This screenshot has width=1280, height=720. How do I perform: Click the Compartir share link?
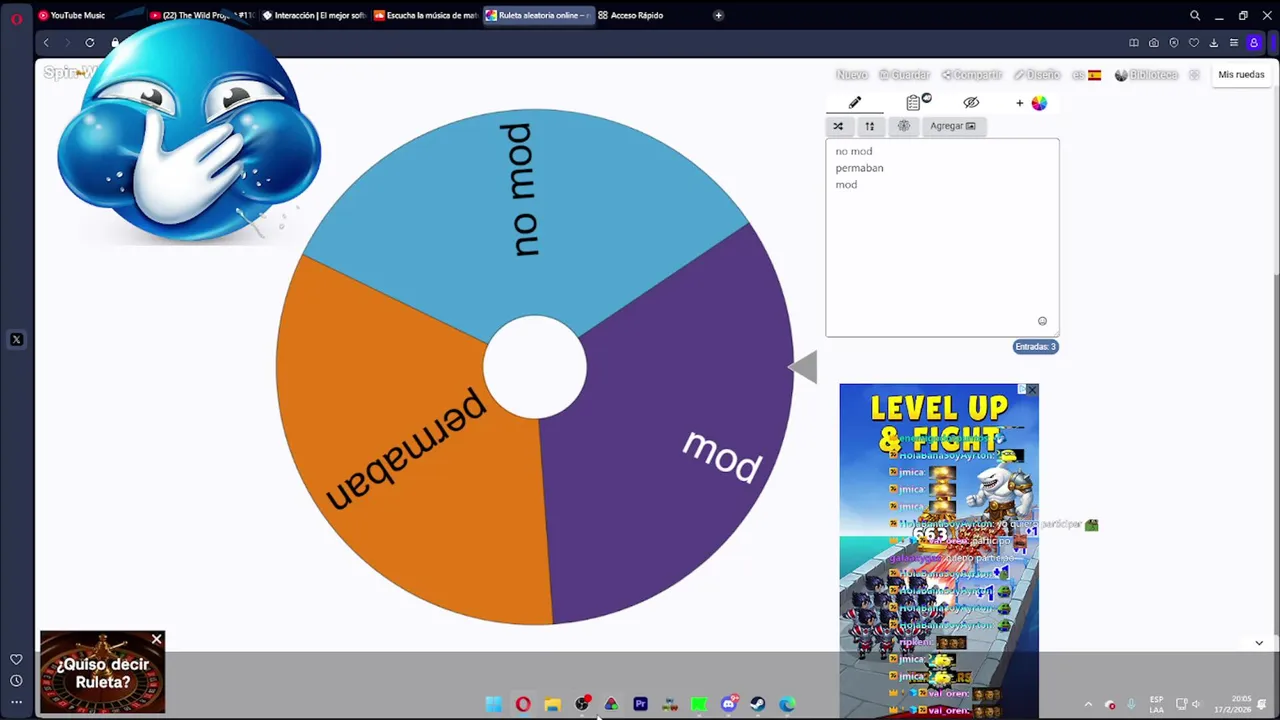tap(972, 75)
